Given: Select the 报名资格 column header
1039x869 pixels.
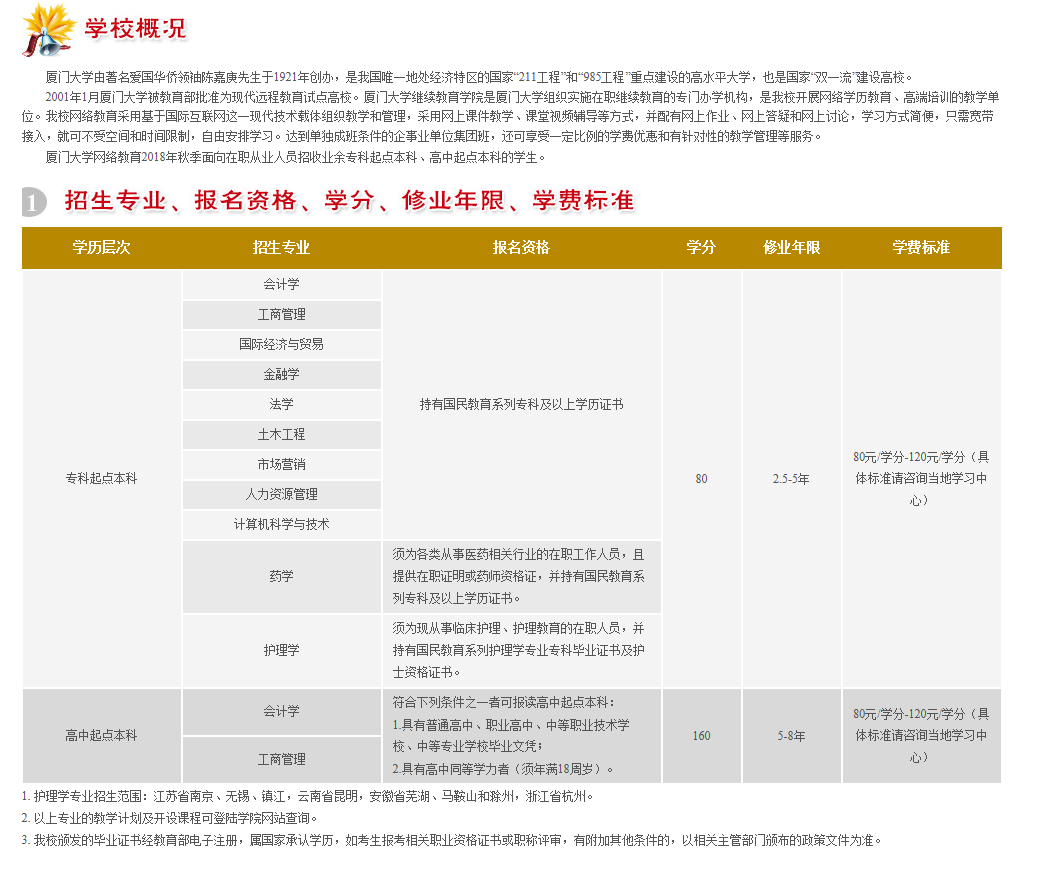Looking at the screenshot, I should [521, 248].
